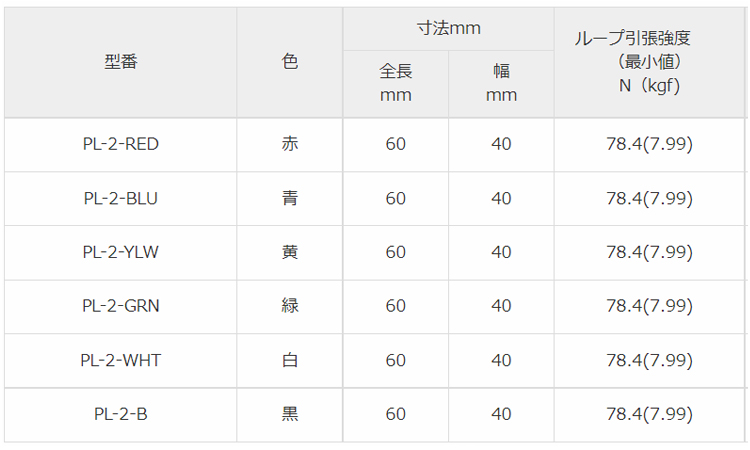
Task: Click the 型番 column header
Action: [120, 62]
